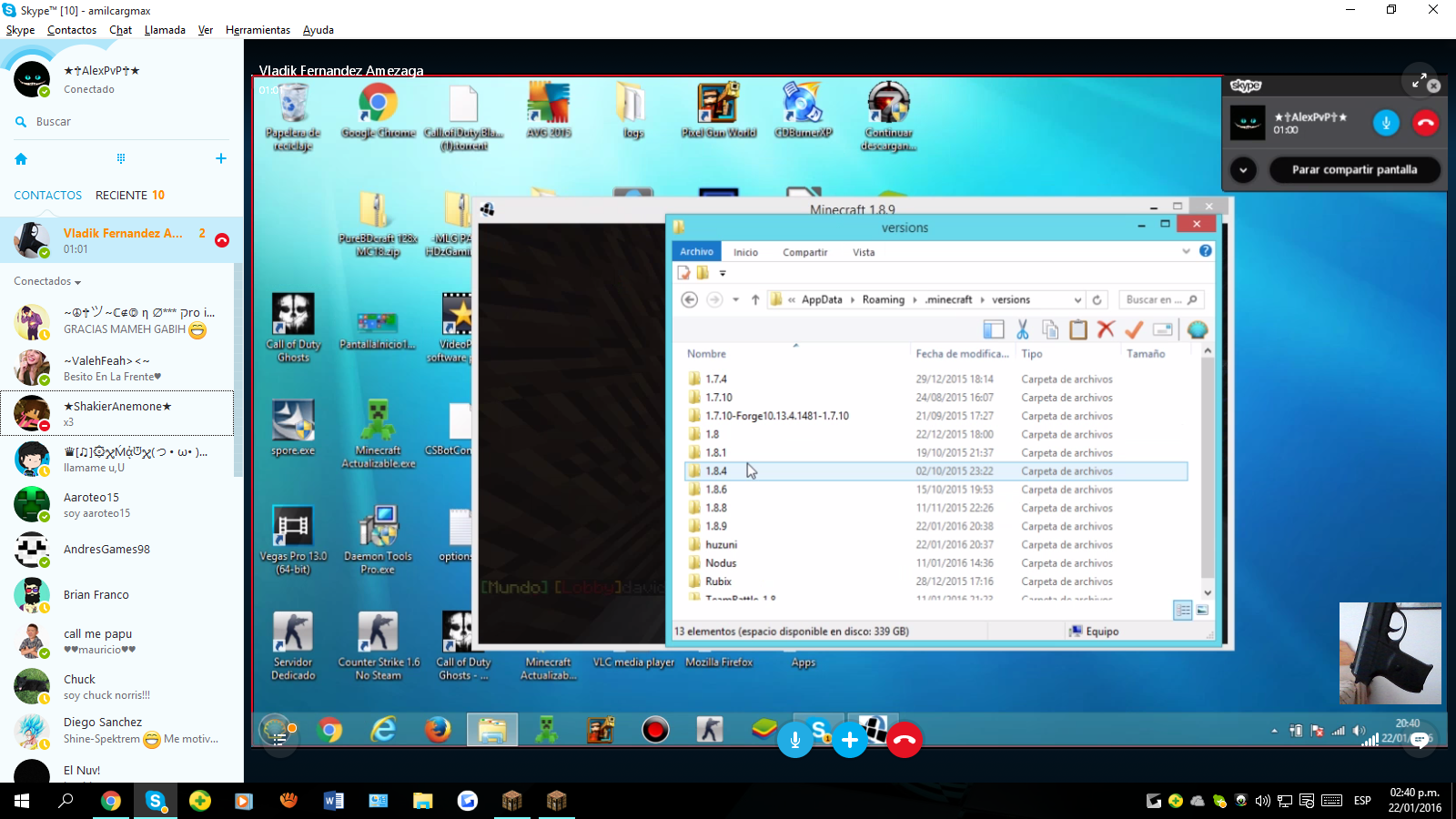Image resolution: width=1456 pixels, height=819 pixels.
Task: Click the blue plus call options button
Action: [849, 740]
